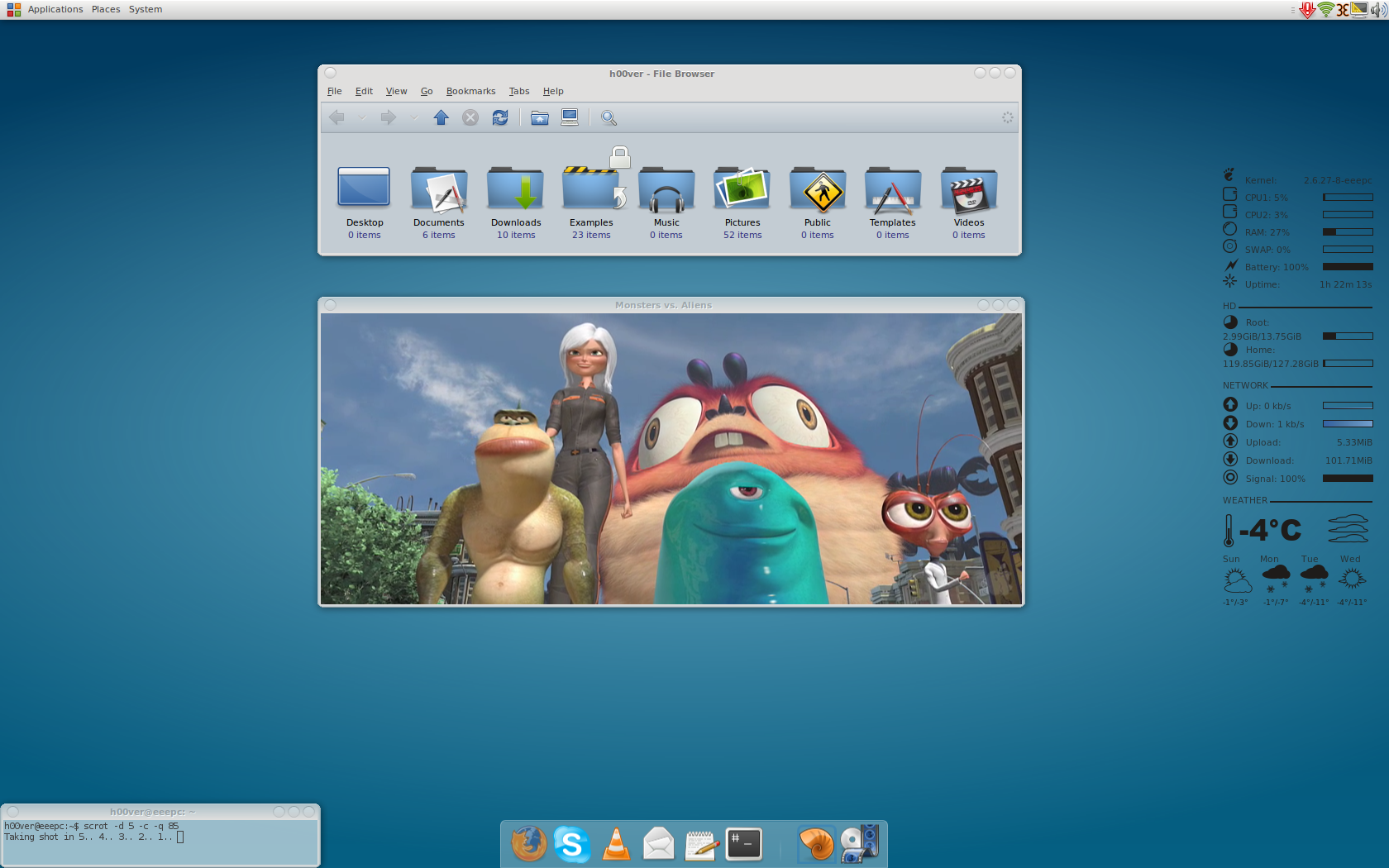Open the Pictures folder
Image resolution: width=1389 pixels, height=868 pixels.
tap(742, 203)
